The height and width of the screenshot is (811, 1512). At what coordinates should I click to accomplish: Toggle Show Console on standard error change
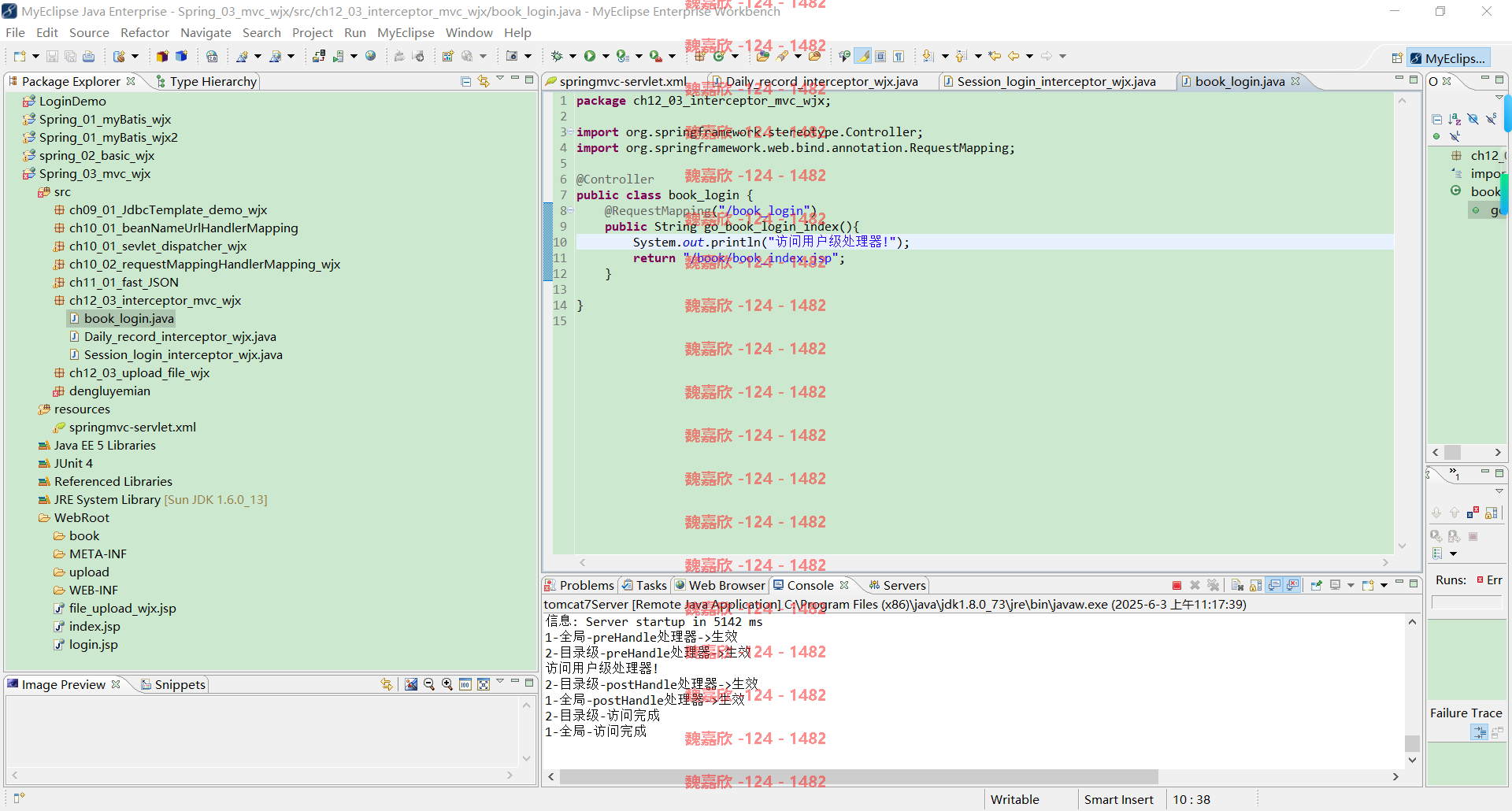click(x=1292, y=585)
